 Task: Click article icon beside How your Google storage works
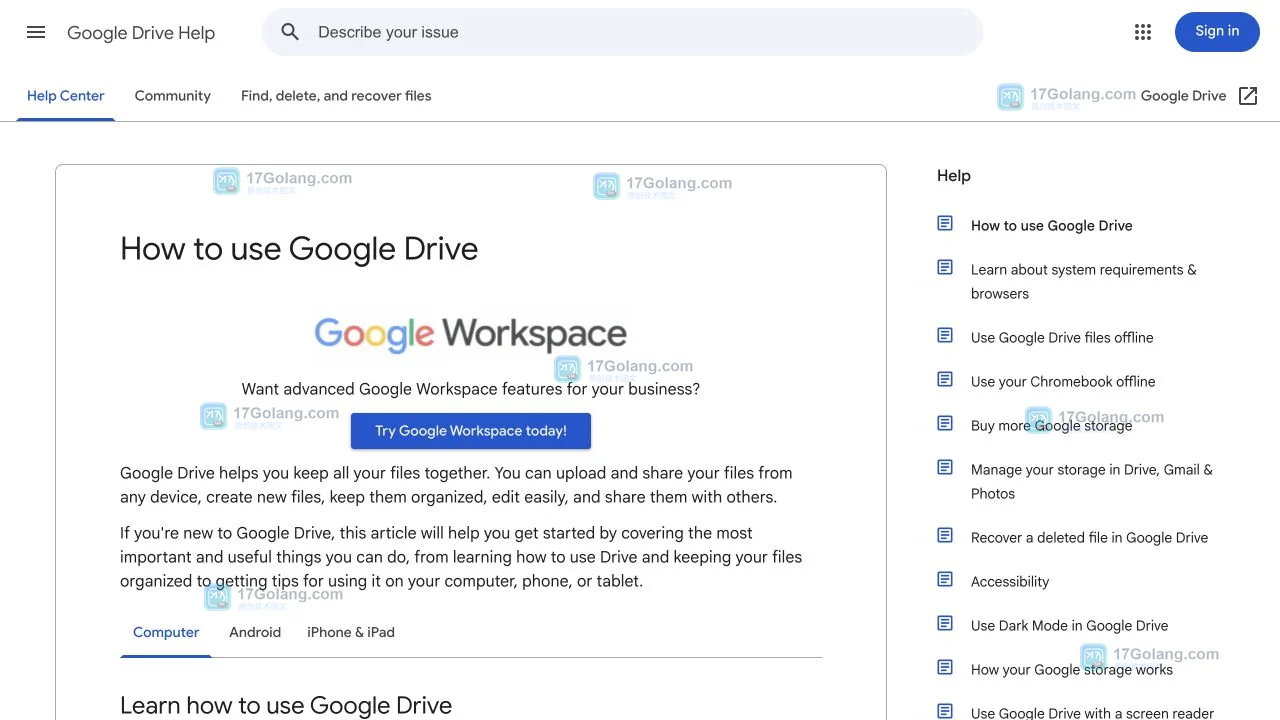[x=945, y=667]
